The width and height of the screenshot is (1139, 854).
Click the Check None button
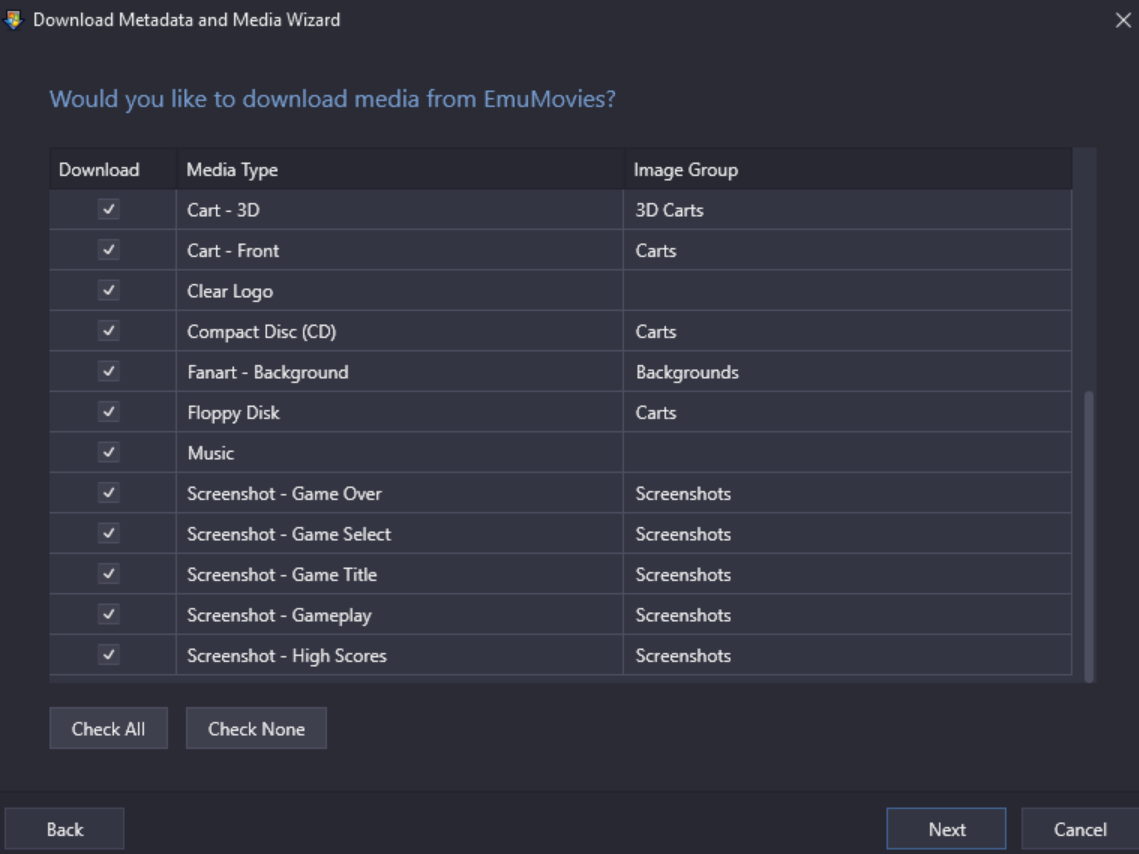(256, 728)
